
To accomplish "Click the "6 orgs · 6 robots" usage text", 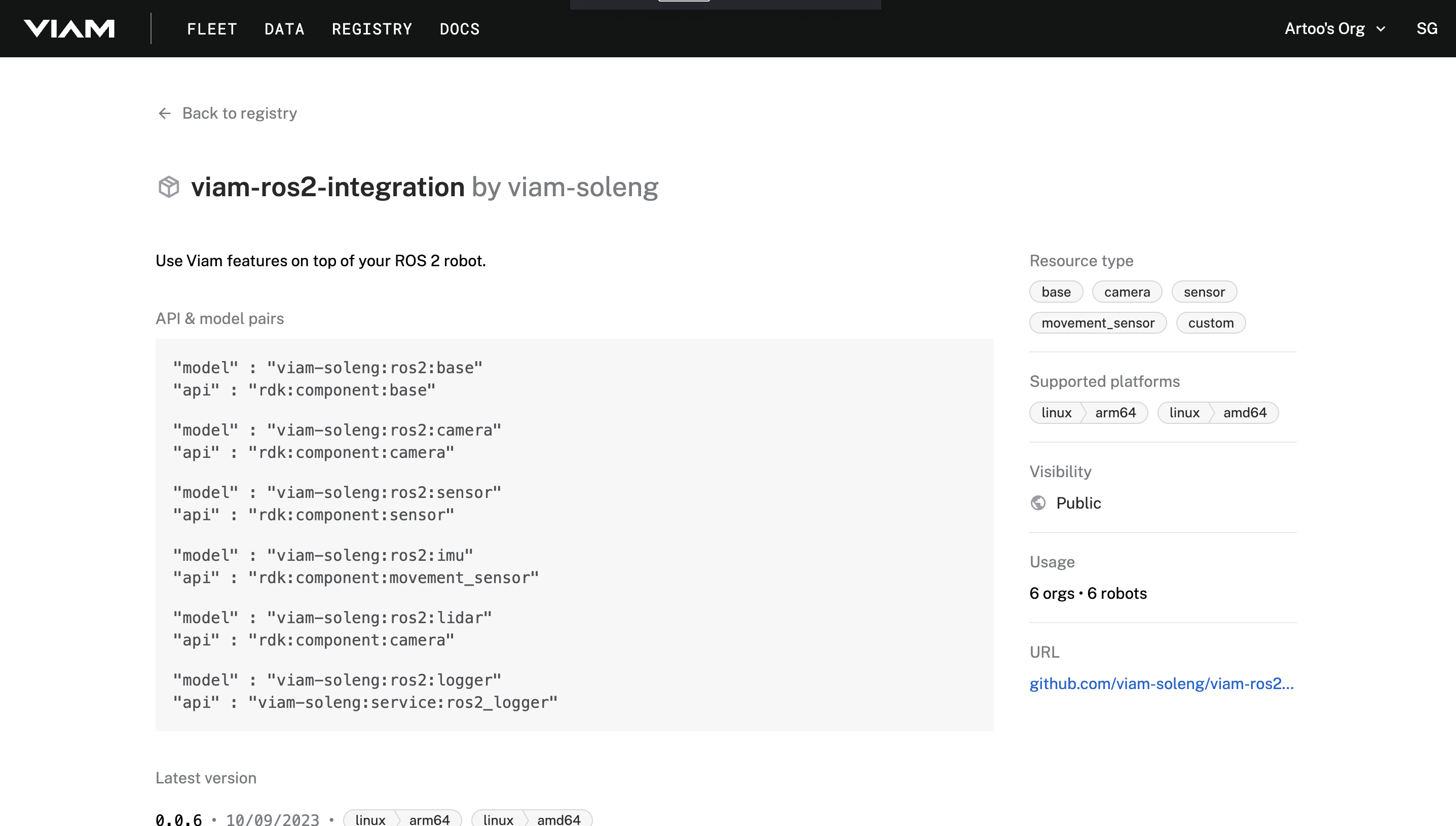I will tap(1088, 593).
